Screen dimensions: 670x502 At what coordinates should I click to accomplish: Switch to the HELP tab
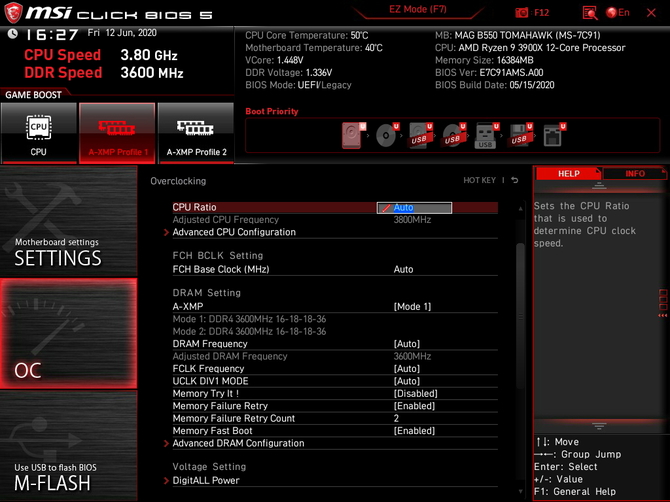pos(568,173)
